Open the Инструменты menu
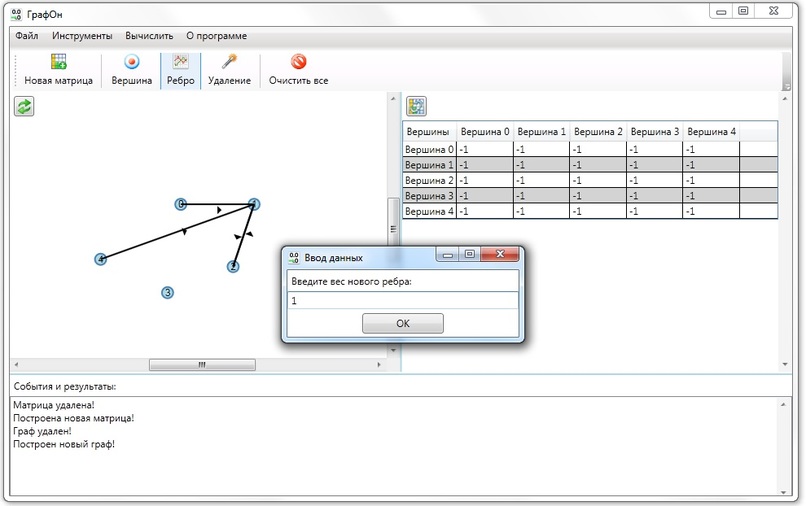The width and height of the screenshot is (806, 506). point(82,36)
